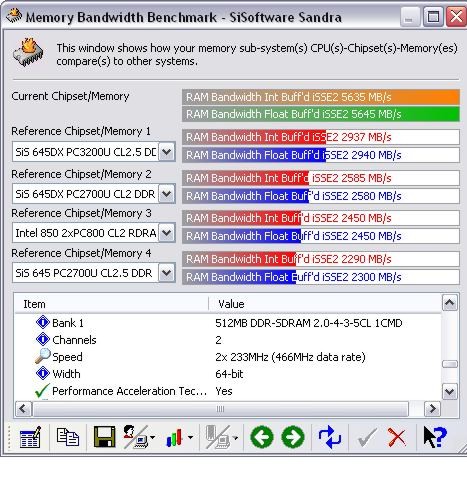Open Reference Chipset/Memory 3 dropdown arrow
This screenshot has width=467, height=477.
click(x=167, y=233)
